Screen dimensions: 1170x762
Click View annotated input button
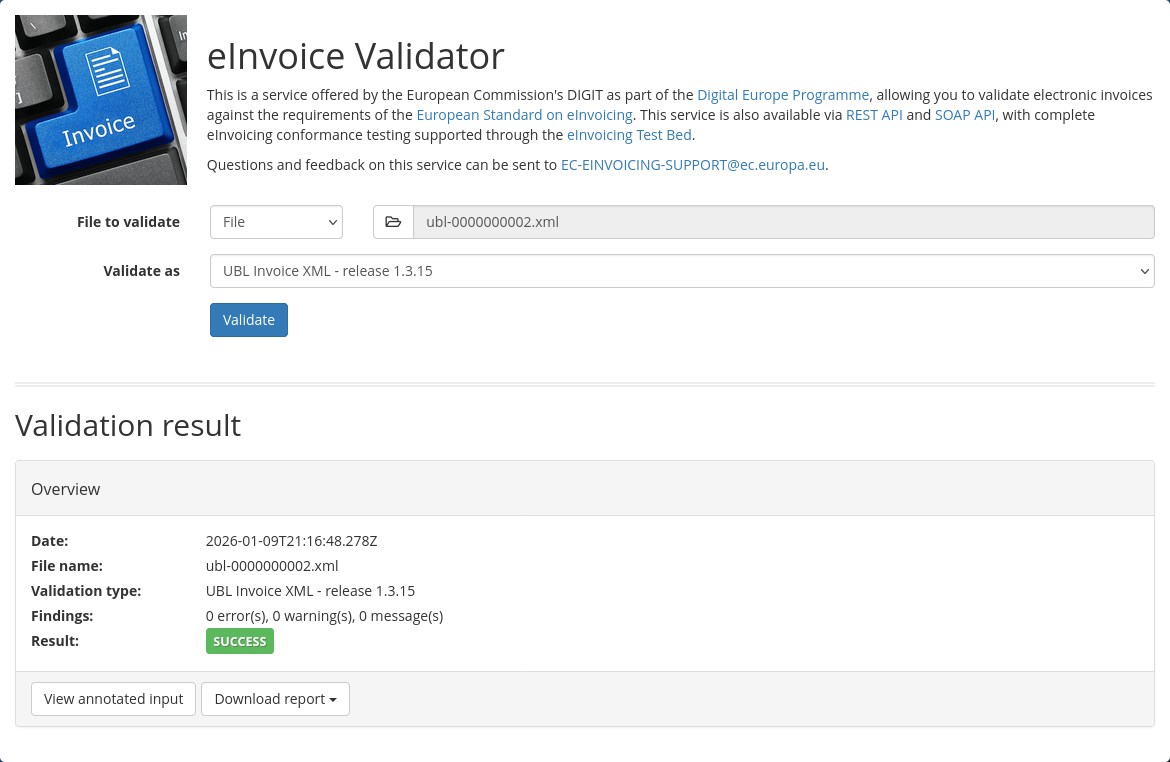(113, 699)
